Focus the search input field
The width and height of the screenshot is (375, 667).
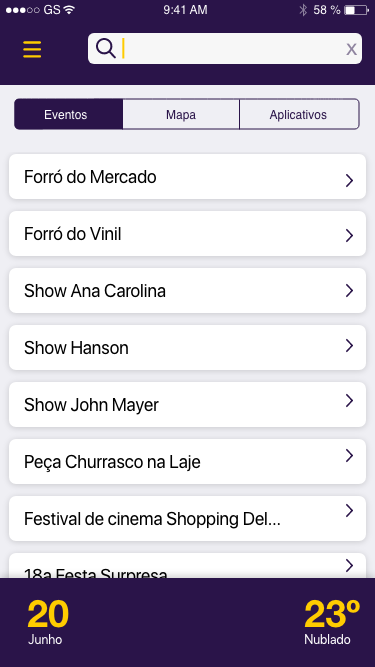pos(225,48)
